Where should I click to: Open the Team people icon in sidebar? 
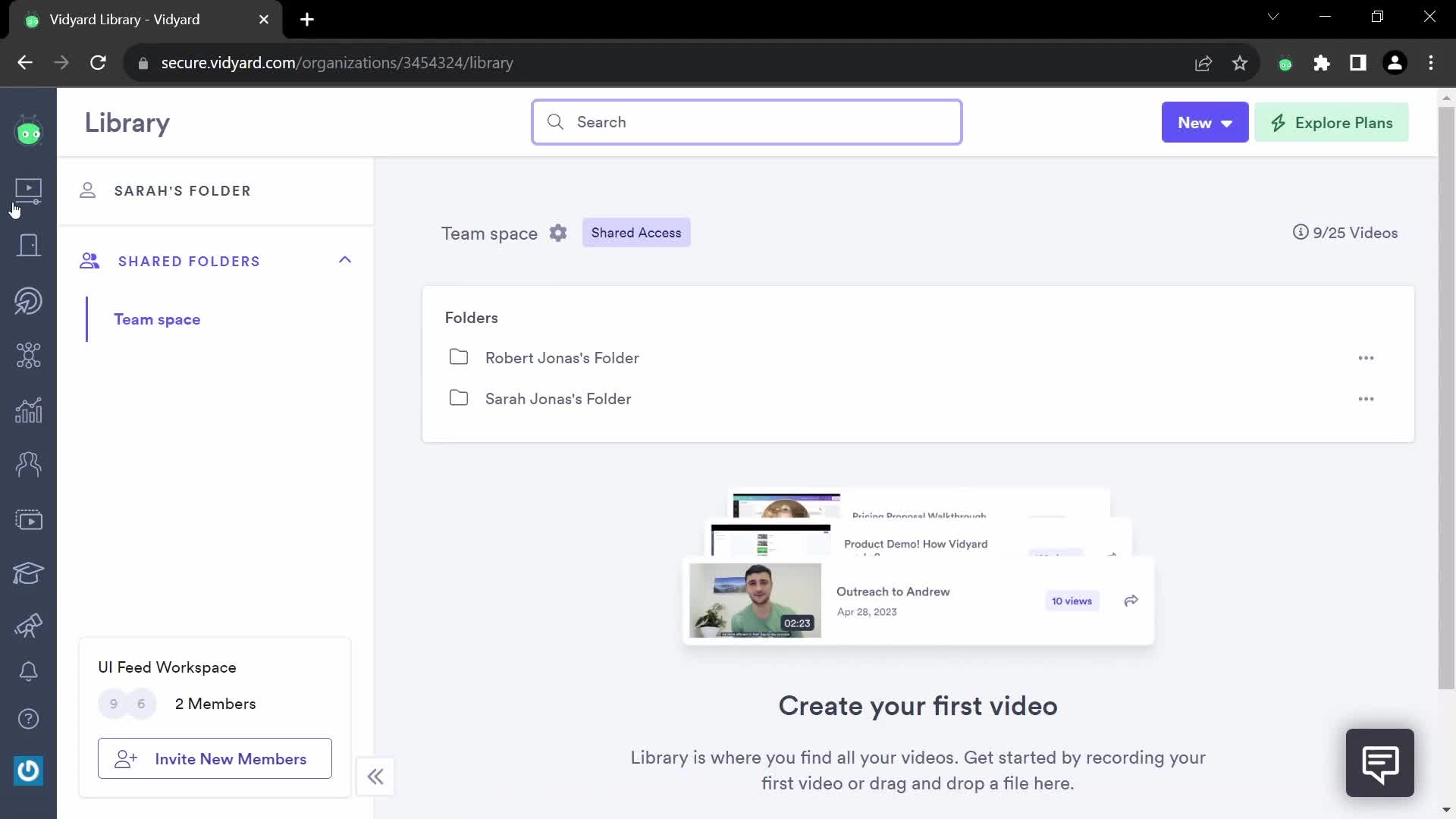29,464
